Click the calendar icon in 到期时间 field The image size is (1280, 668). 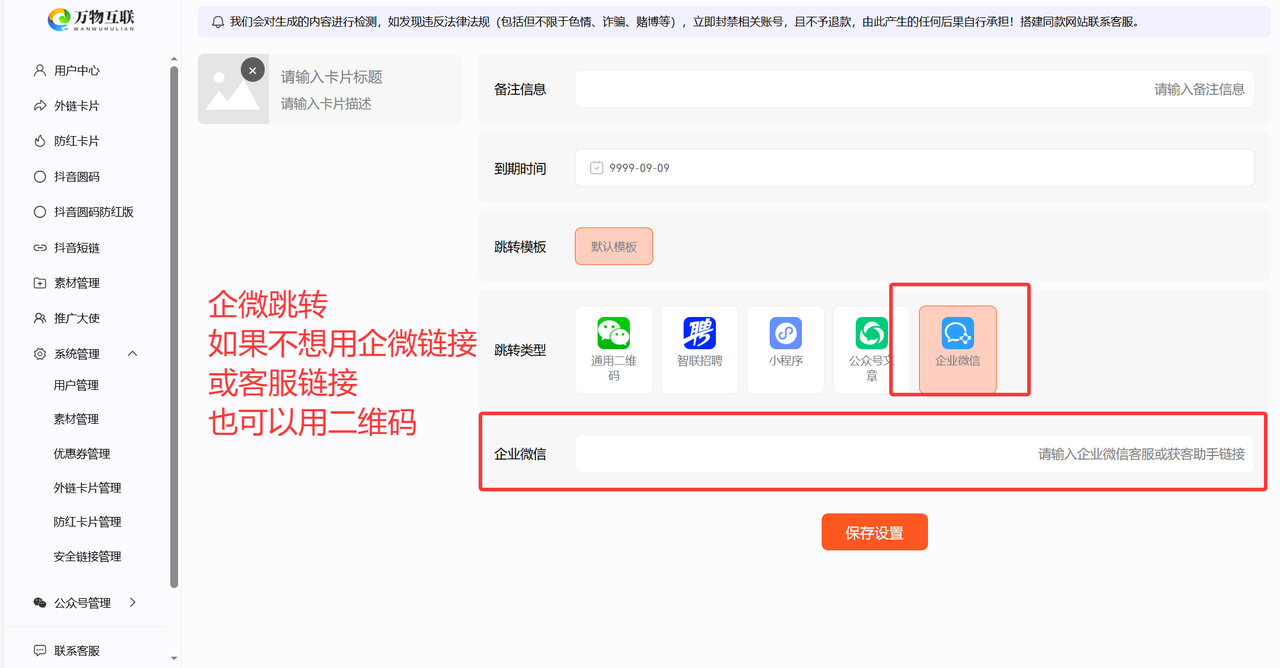[596, 168]
